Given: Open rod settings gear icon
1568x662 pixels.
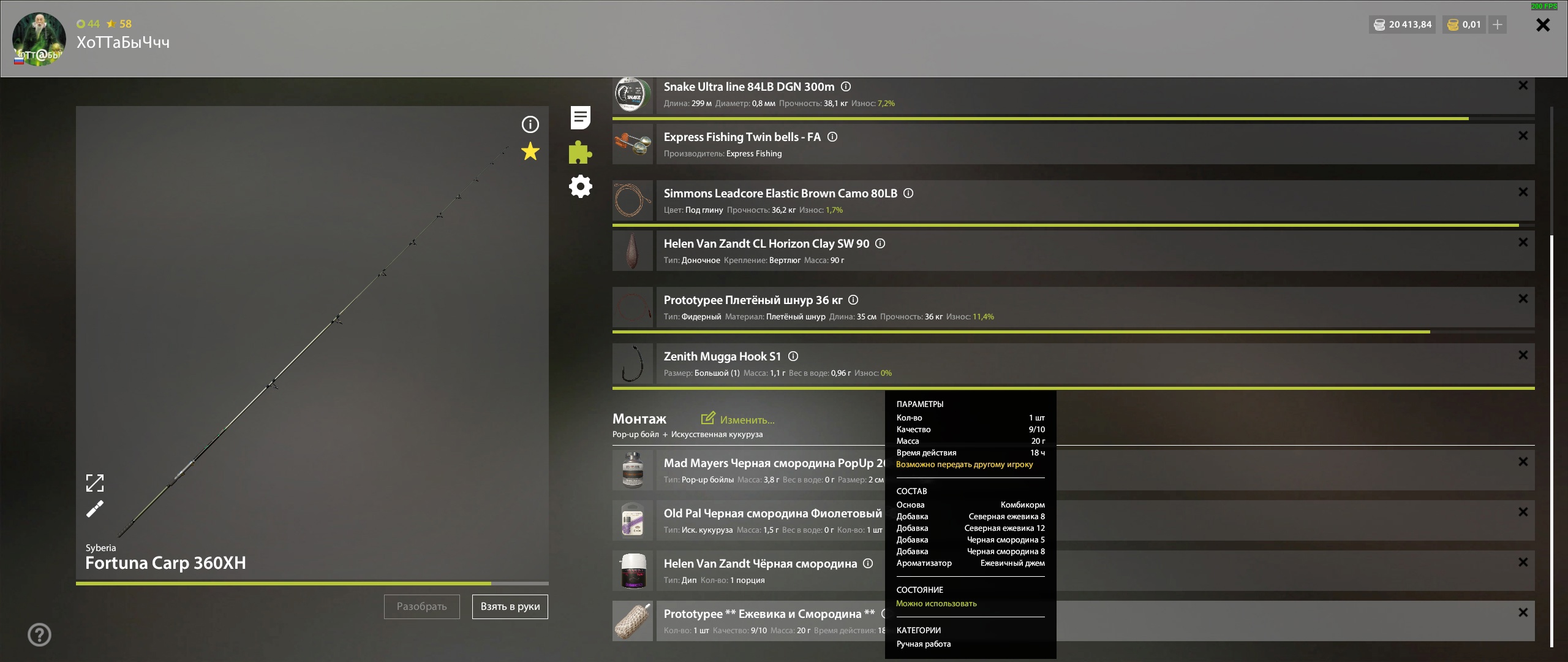Looking at the screenshot, I should pos(580,186).
